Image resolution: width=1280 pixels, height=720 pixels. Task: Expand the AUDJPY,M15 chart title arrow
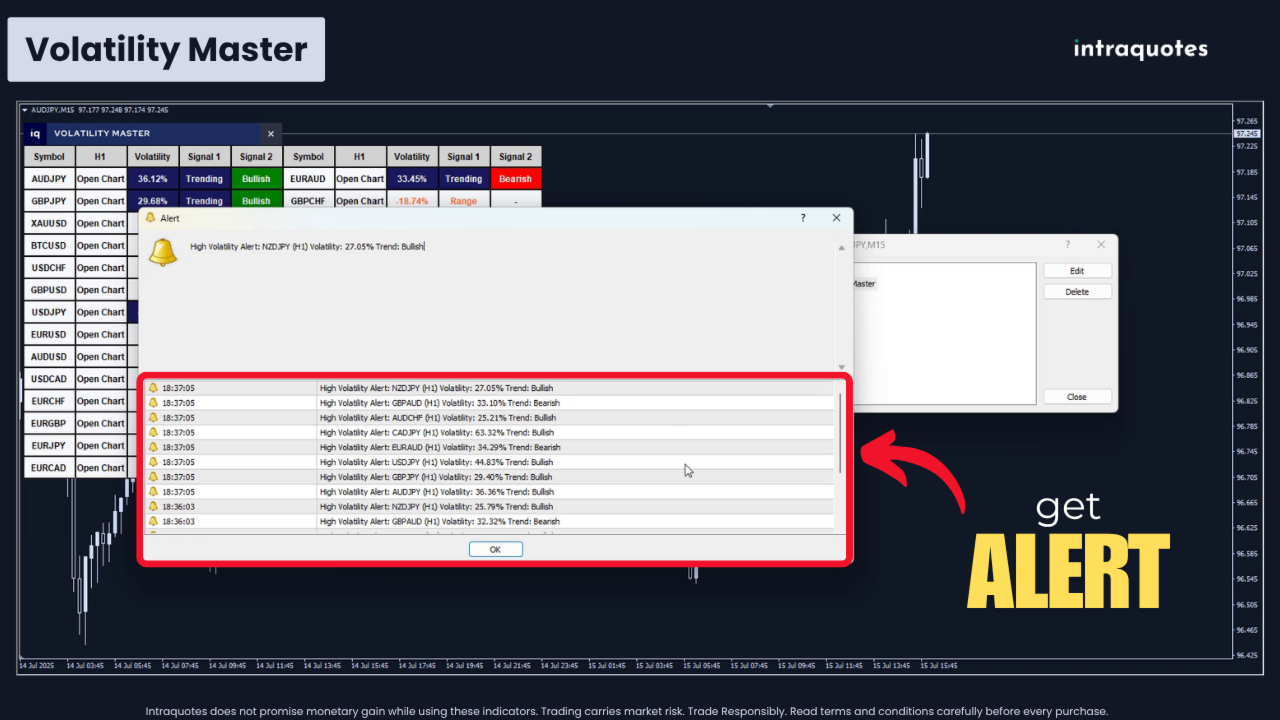[25, 110]
